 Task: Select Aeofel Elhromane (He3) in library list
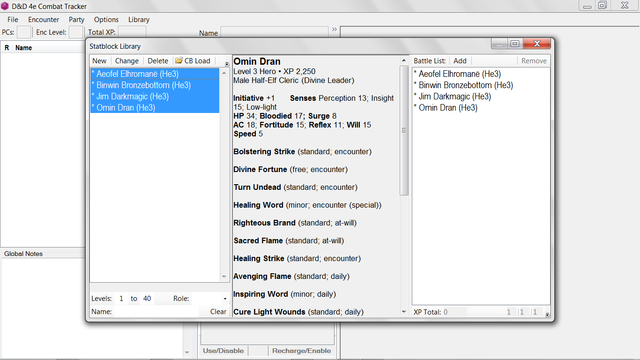pyautogui.click(x=154, y=74)
